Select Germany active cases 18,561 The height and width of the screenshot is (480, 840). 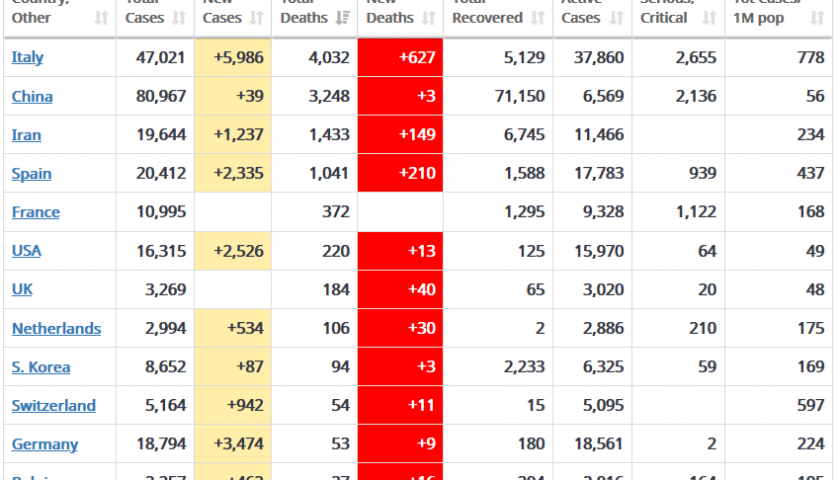(x=599, y=444)
